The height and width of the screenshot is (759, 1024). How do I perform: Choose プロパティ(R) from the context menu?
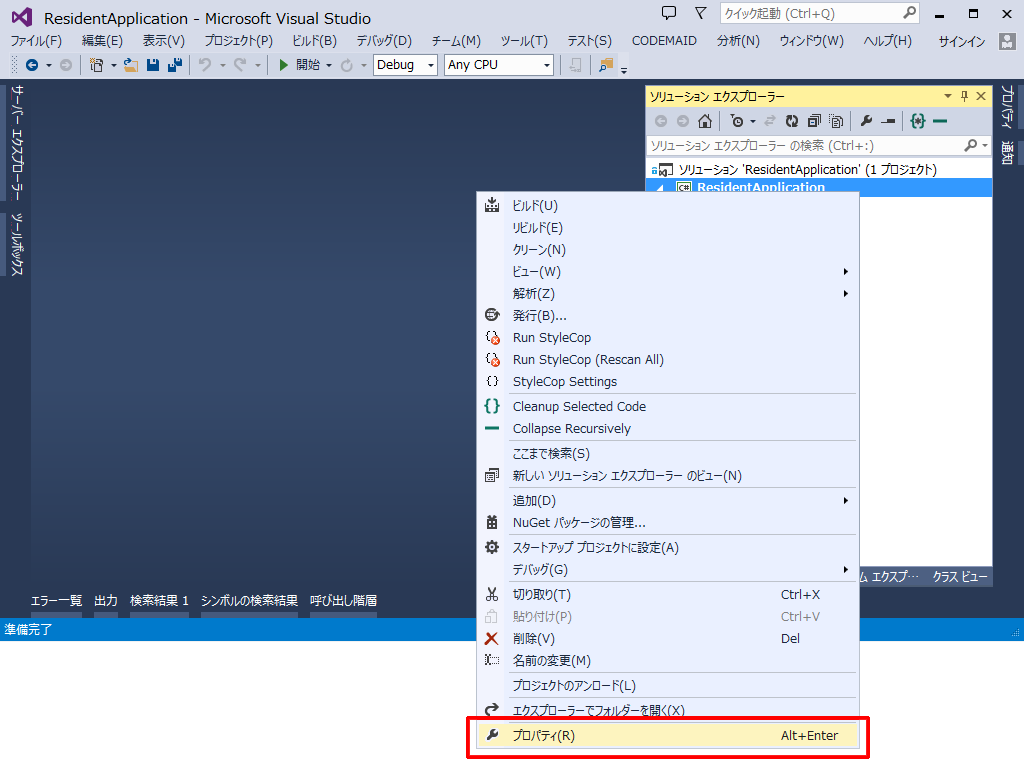(x=667, y=735)
